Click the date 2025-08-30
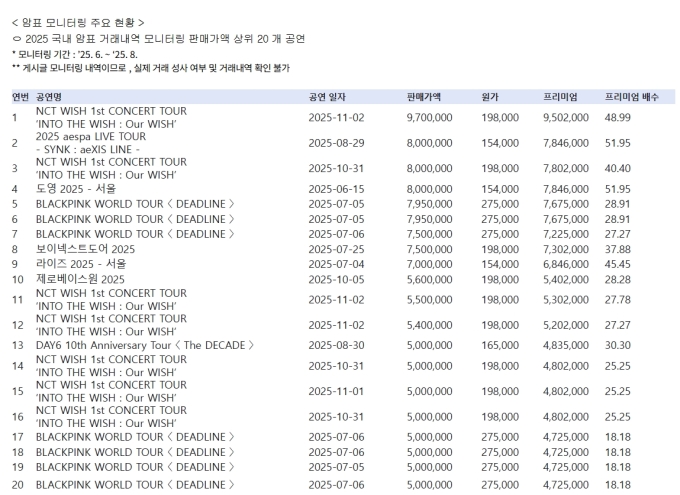 (336, 345)
